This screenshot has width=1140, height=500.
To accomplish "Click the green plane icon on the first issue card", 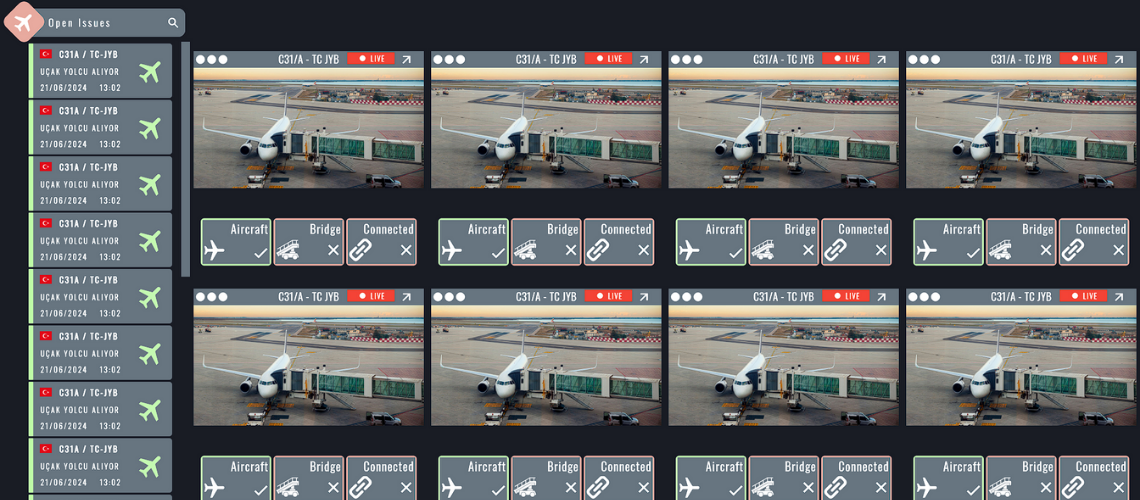I will (150, 72).
